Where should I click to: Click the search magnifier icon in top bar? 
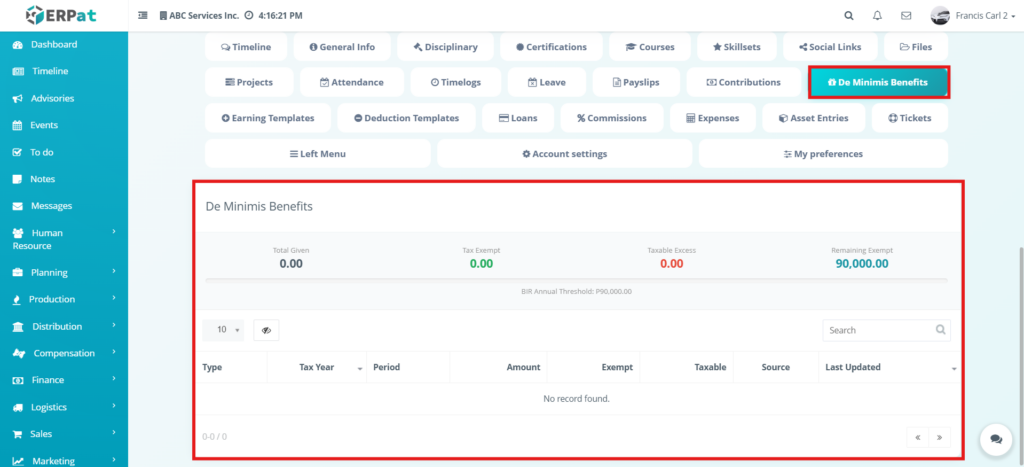tap(849, 16)
